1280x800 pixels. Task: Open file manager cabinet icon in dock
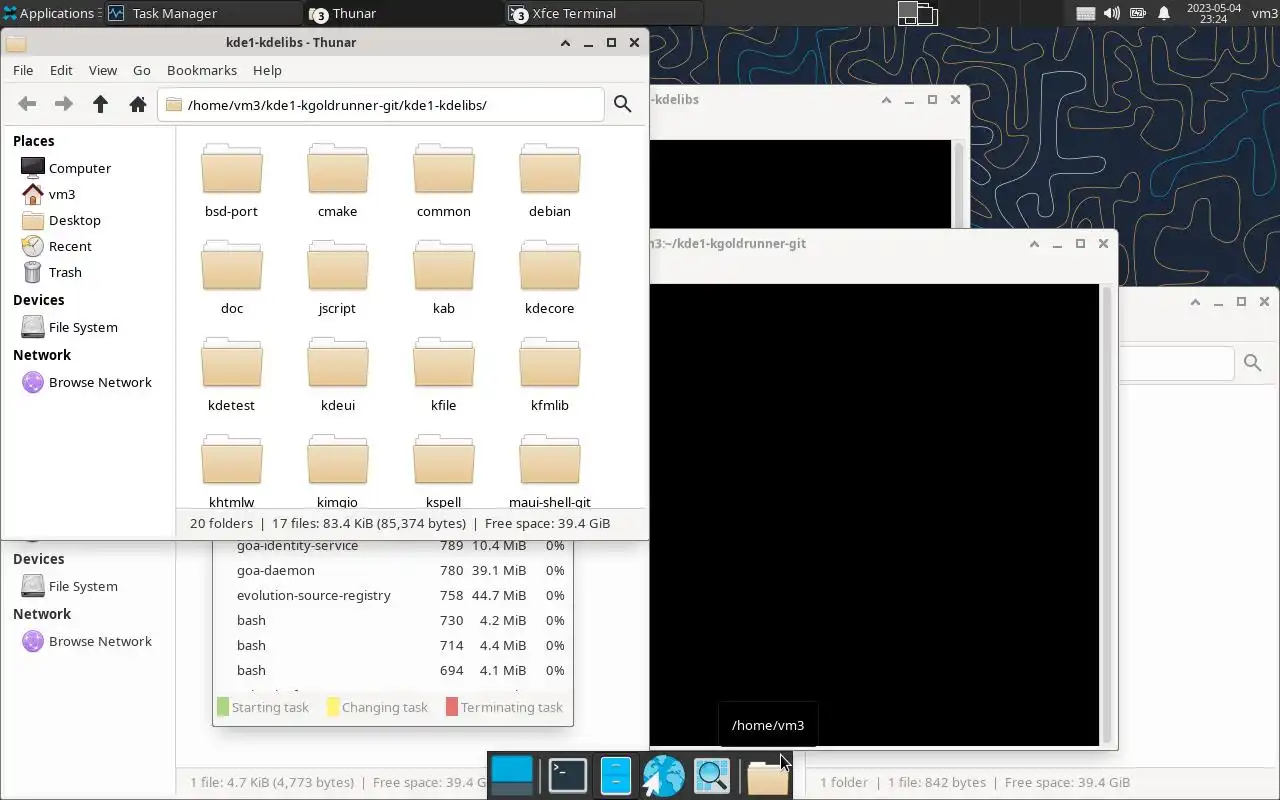[616, 776]
